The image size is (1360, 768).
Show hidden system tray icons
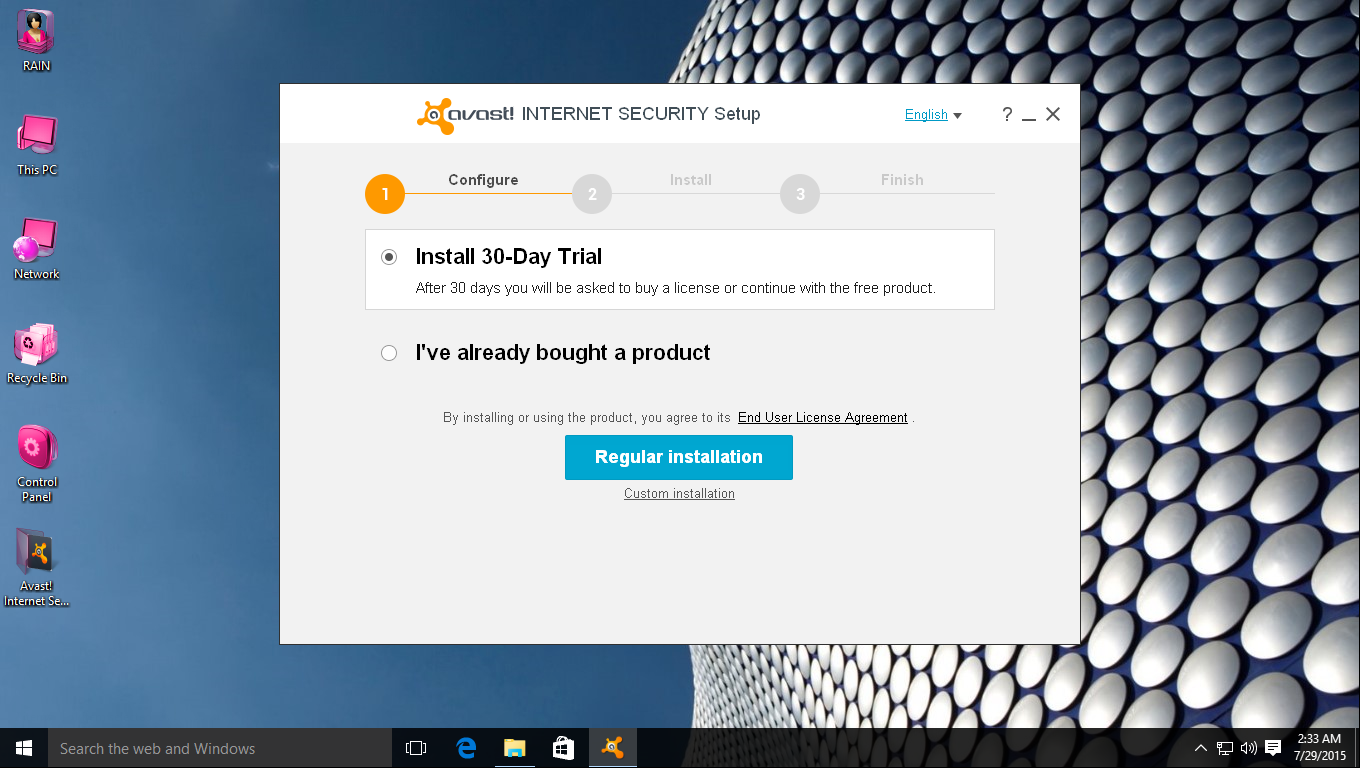[1201, 748]
